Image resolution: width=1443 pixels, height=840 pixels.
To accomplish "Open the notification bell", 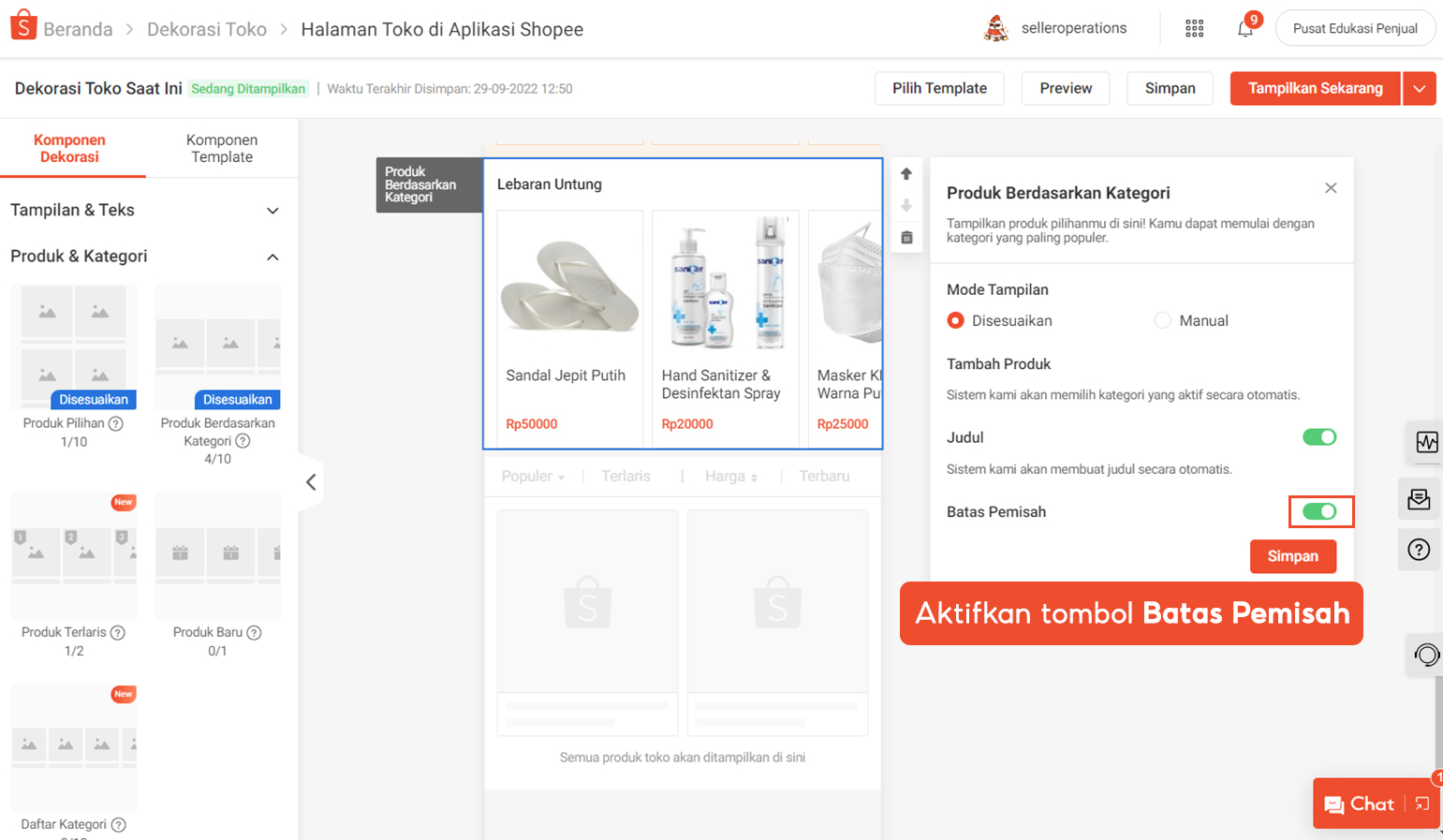I will pyautogui.click(x=1244, y=29).
